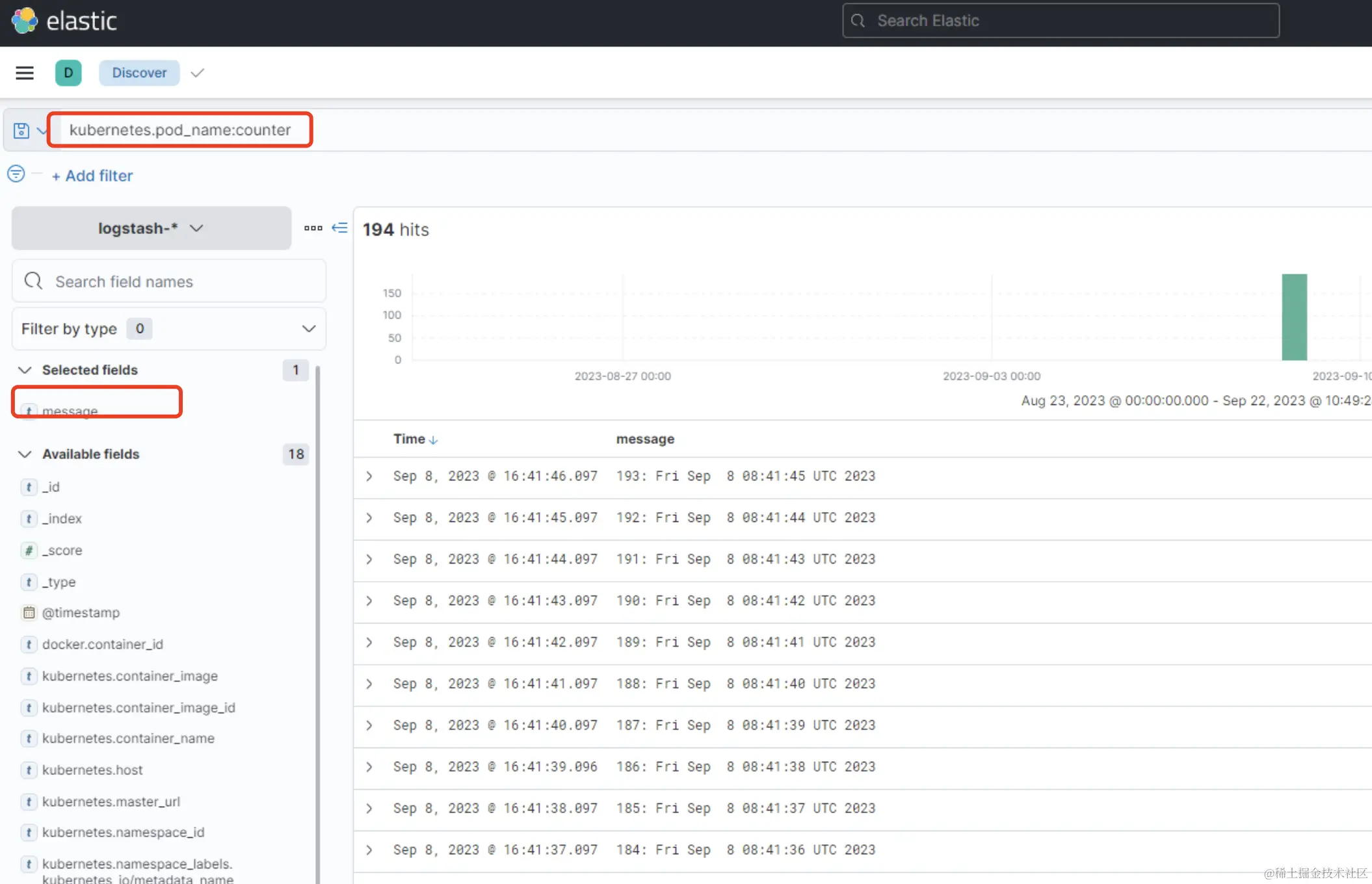Expand the row for message 186
The width and height of the screenshot is (1372, 884).
tap(369, 767)
